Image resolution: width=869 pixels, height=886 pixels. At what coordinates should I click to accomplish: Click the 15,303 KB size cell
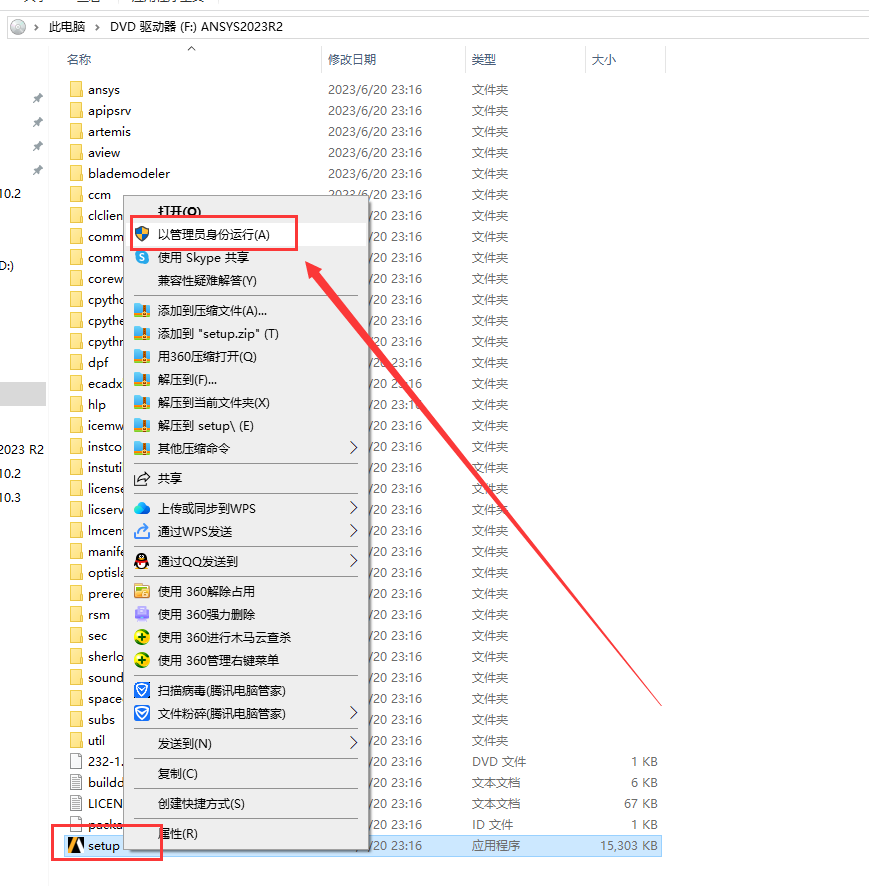click(x=628, y=845)
